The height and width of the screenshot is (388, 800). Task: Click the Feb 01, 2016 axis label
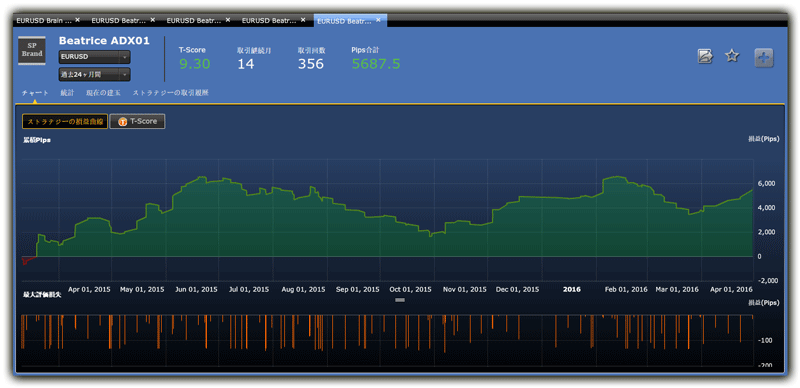click(x=626, y=289)
